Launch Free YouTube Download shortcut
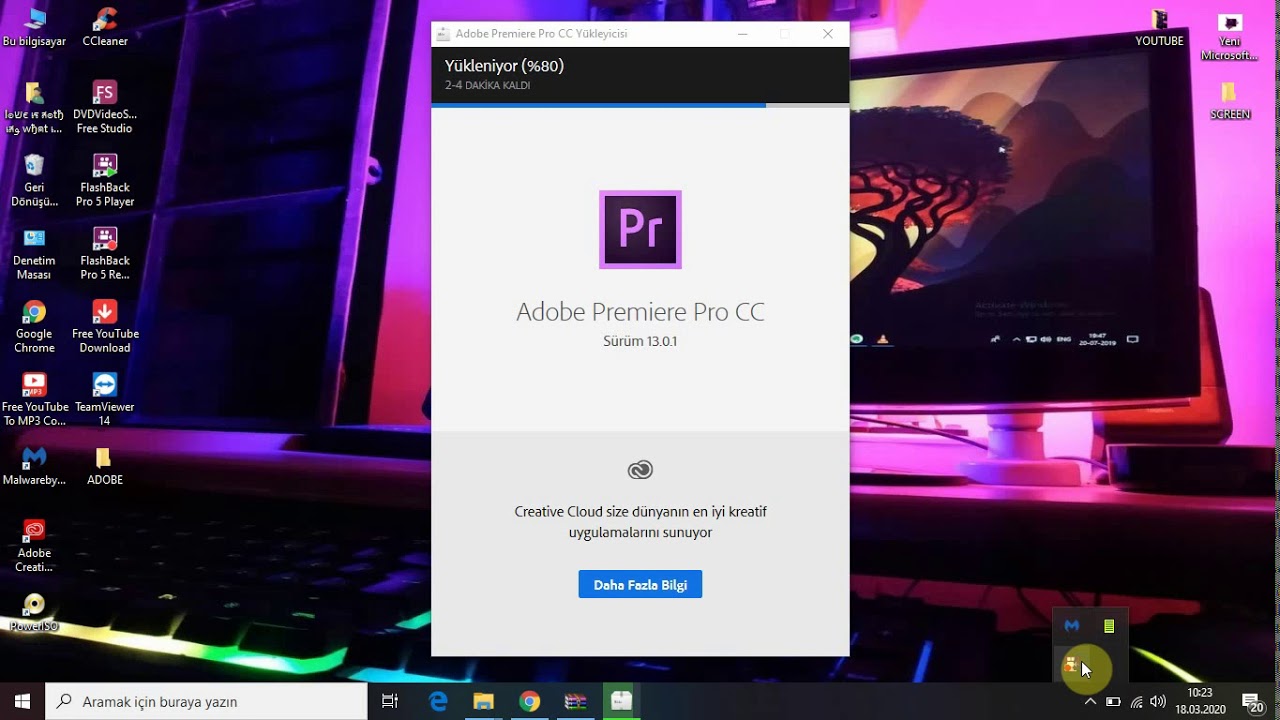The width and height of the screenshot is (1280, 720). 105,327
